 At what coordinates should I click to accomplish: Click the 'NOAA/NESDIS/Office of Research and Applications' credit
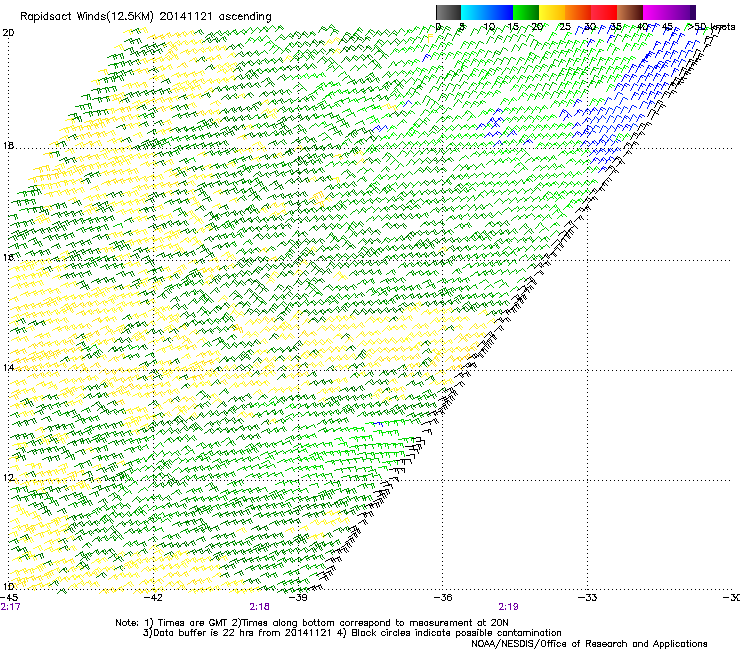point(589,644)
